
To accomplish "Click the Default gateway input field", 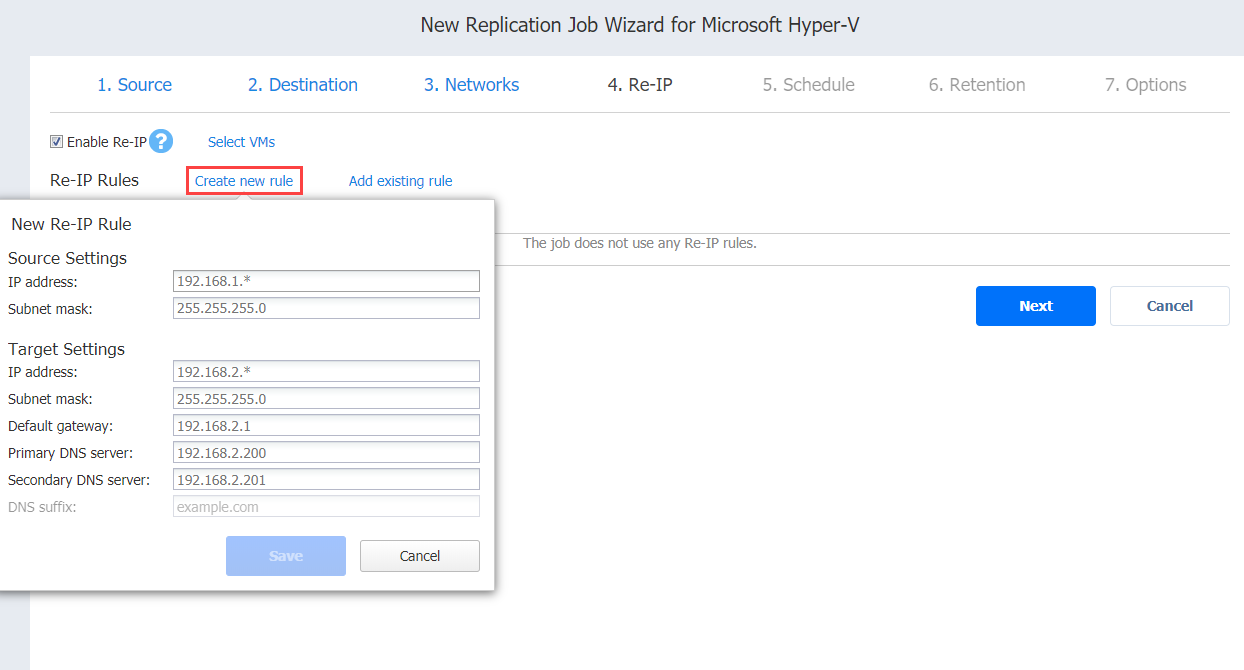I will 326,426.
